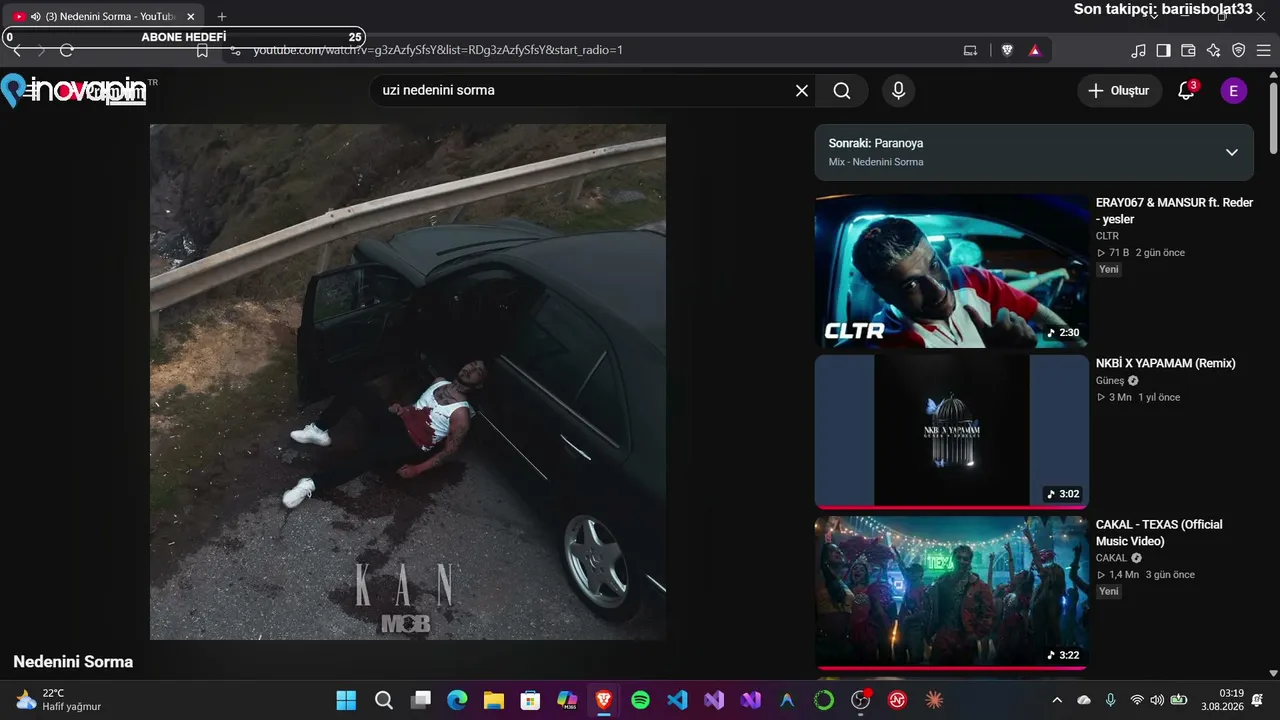Open OneDrive cloud tray icon
1280x720 pixels.
tap(1084, 700)
